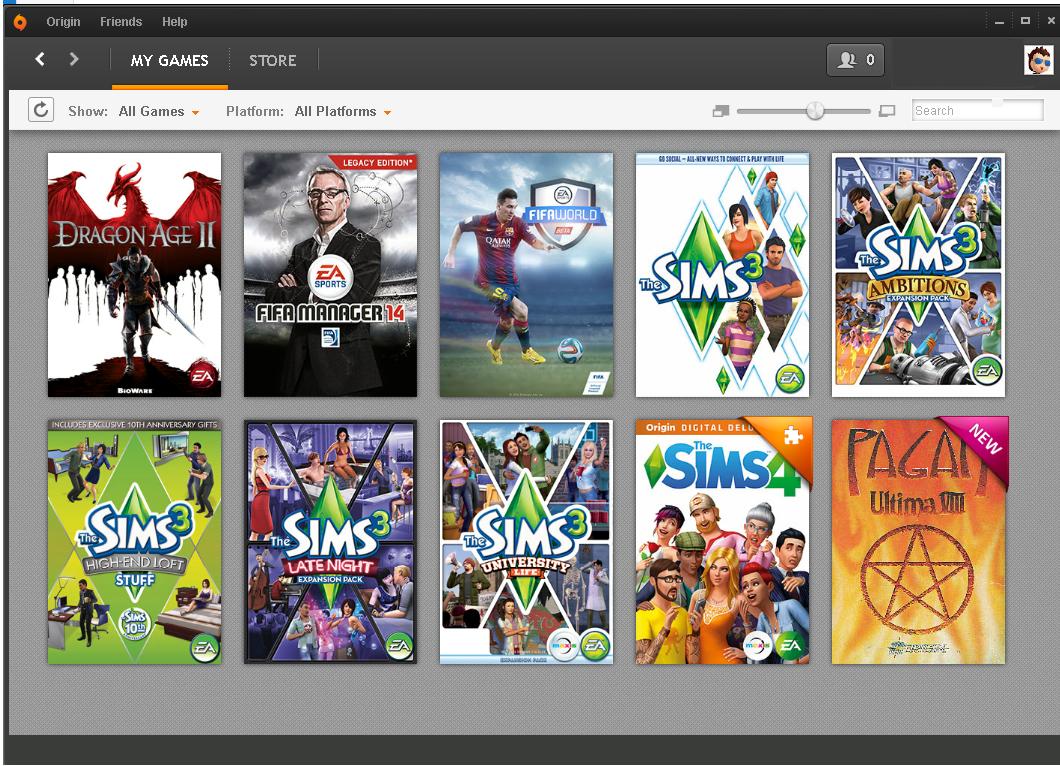Maximize the Origin window

[x=1025, y=21]
